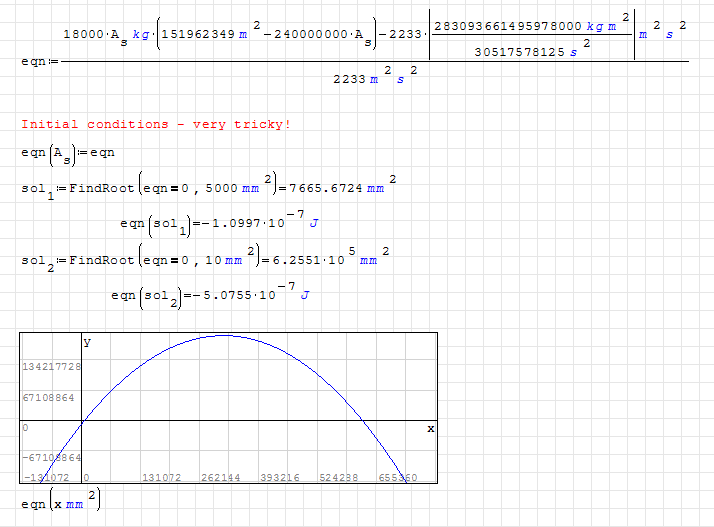Click the red 'Initial conditions - very tricky!' text
The image size is (714, 527).
pyautogui.click(x=156, y=124)
